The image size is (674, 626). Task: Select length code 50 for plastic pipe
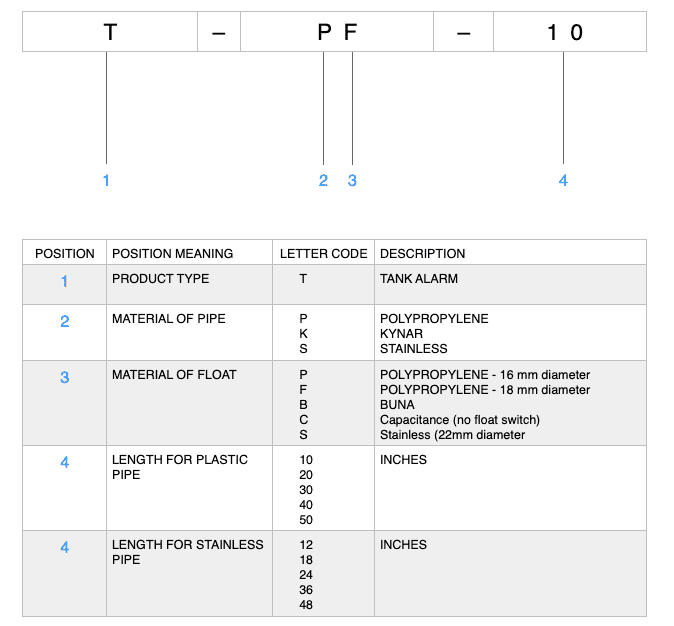click(x=306, y=520)
